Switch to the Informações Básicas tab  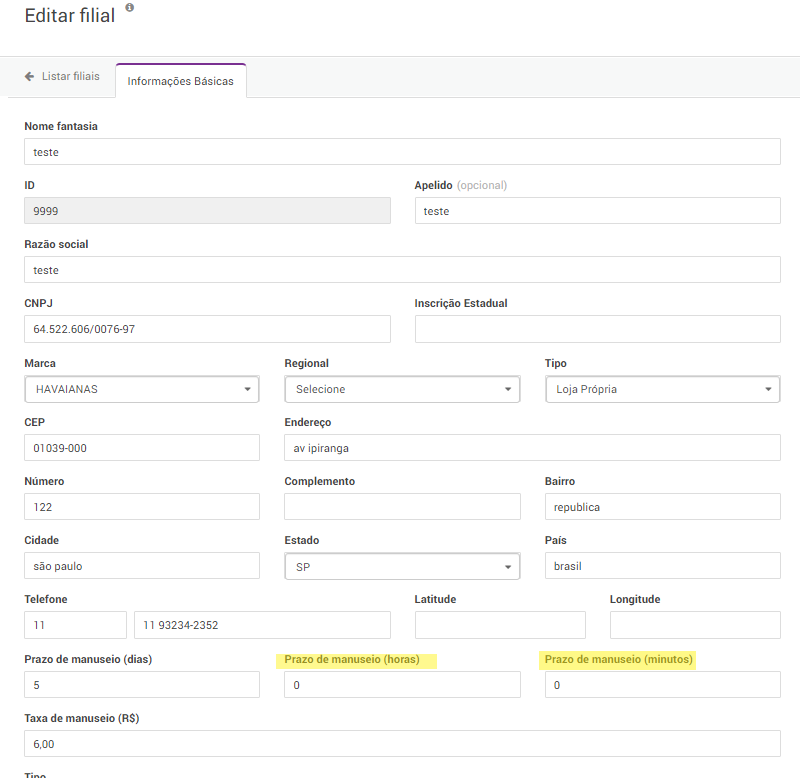181,81
